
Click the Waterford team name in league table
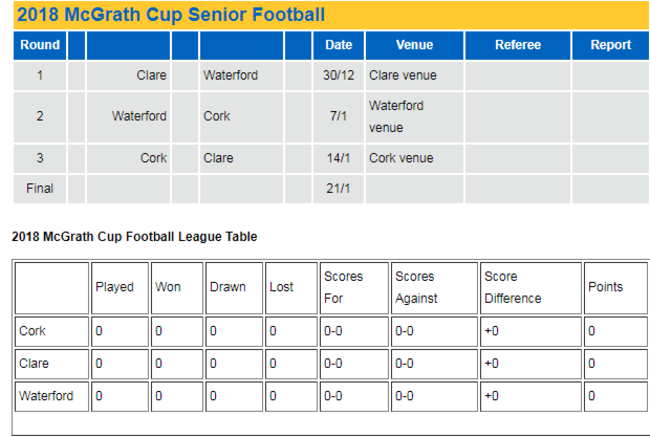coord(46,396)
